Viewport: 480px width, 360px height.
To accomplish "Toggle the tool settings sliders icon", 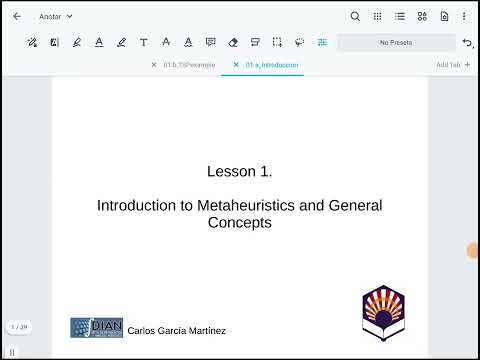I will pos(322,42).
